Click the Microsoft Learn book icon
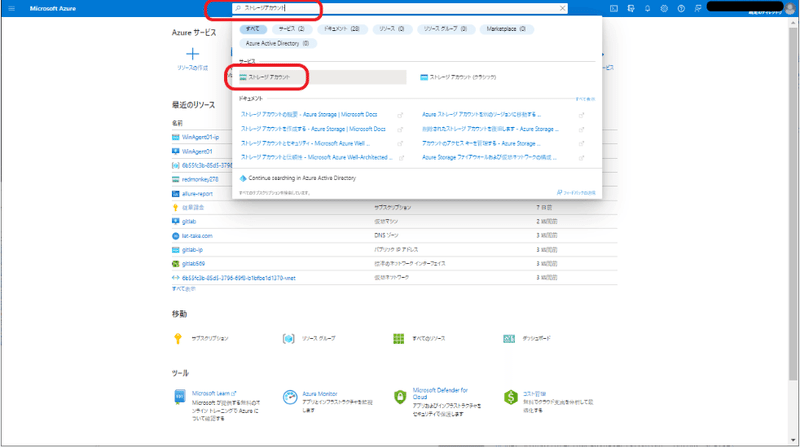Screen dimensions: 800x448 (x=180, y=397)
